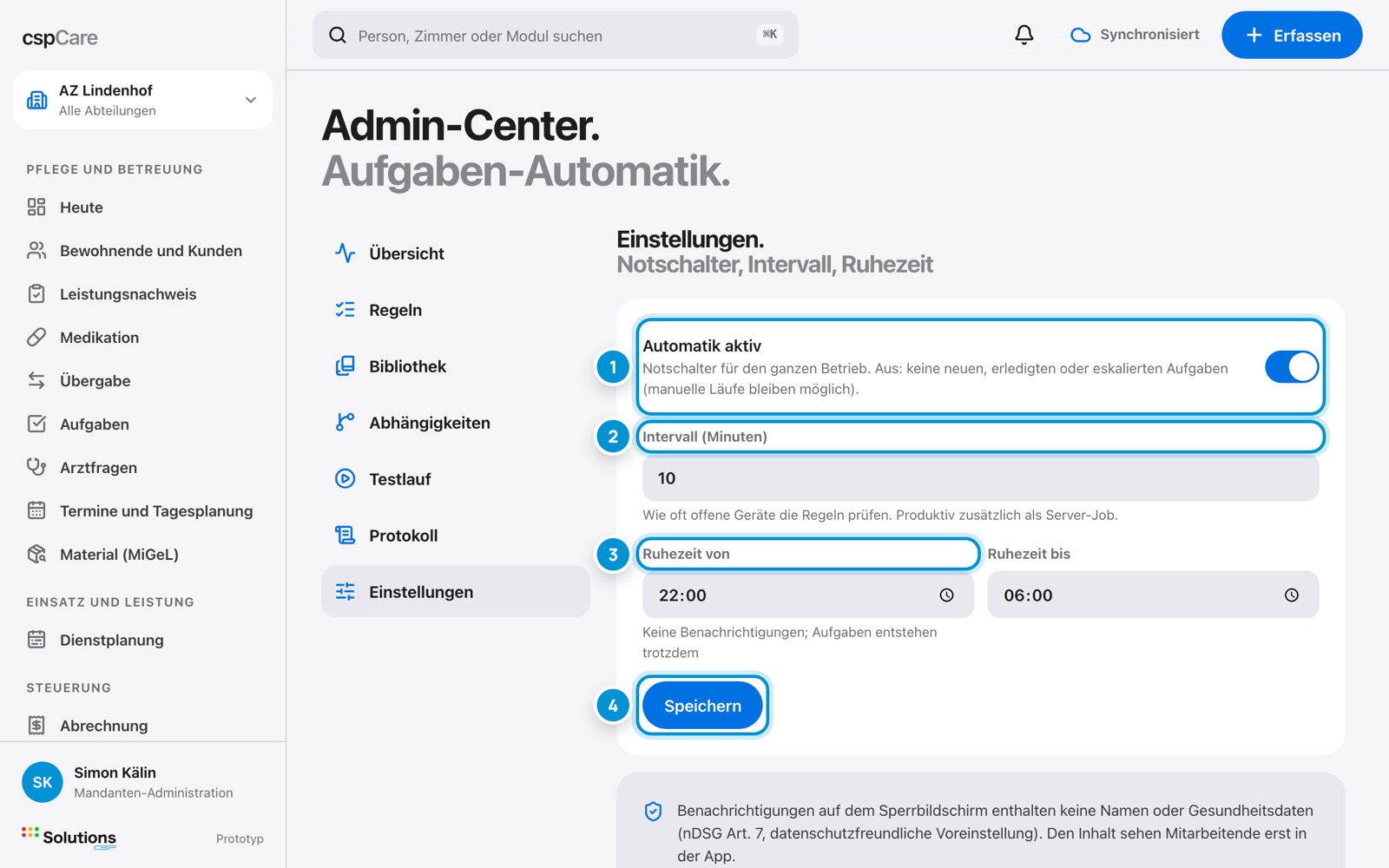Open the Medikation module

142,338
